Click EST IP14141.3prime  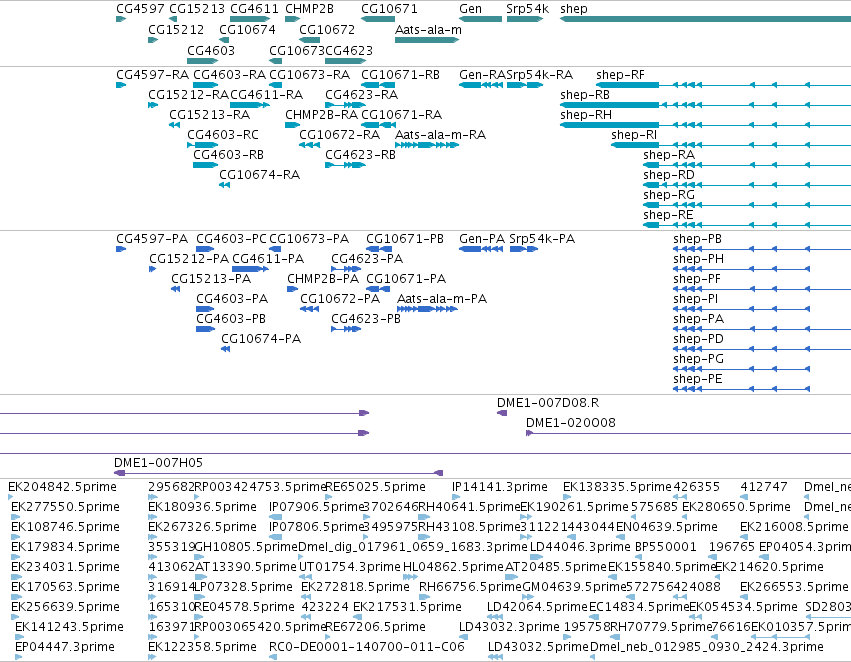[x=500, y=487]
